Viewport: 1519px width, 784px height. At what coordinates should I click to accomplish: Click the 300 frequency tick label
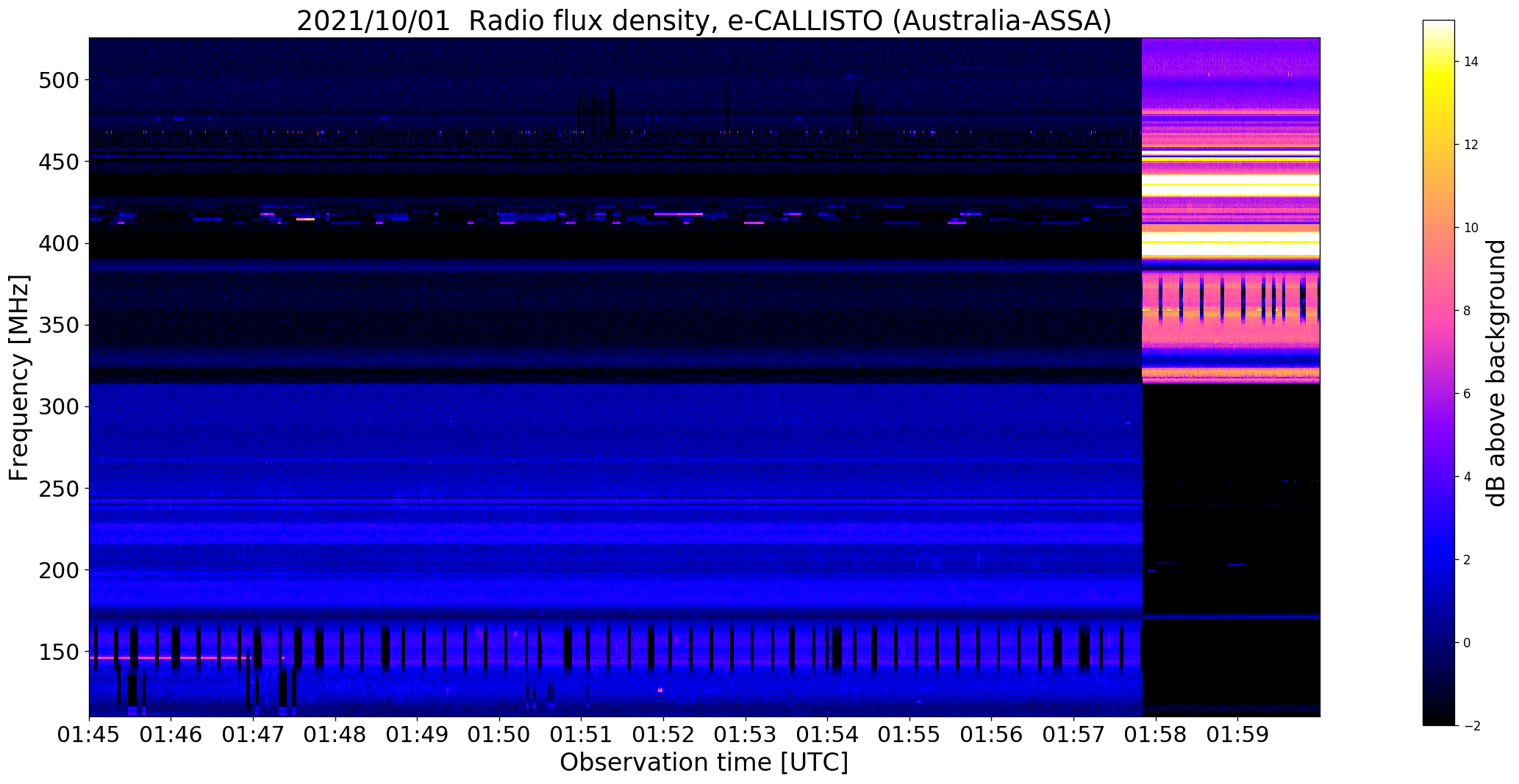point(57,406)
